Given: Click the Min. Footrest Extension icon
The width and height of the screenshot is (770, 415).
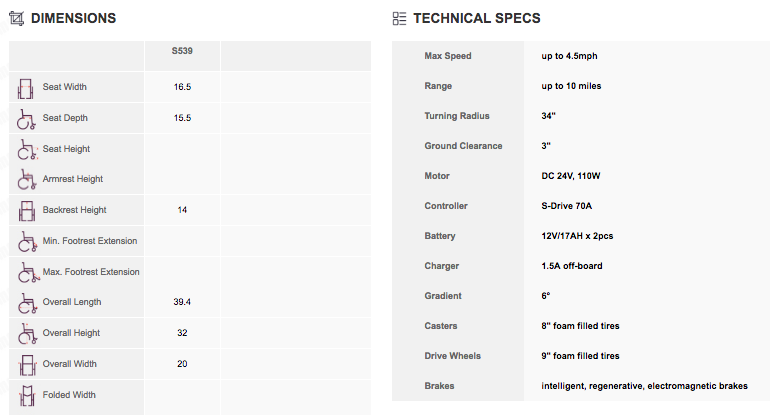Looking at the screenshot, I should (x=28, y=242).
